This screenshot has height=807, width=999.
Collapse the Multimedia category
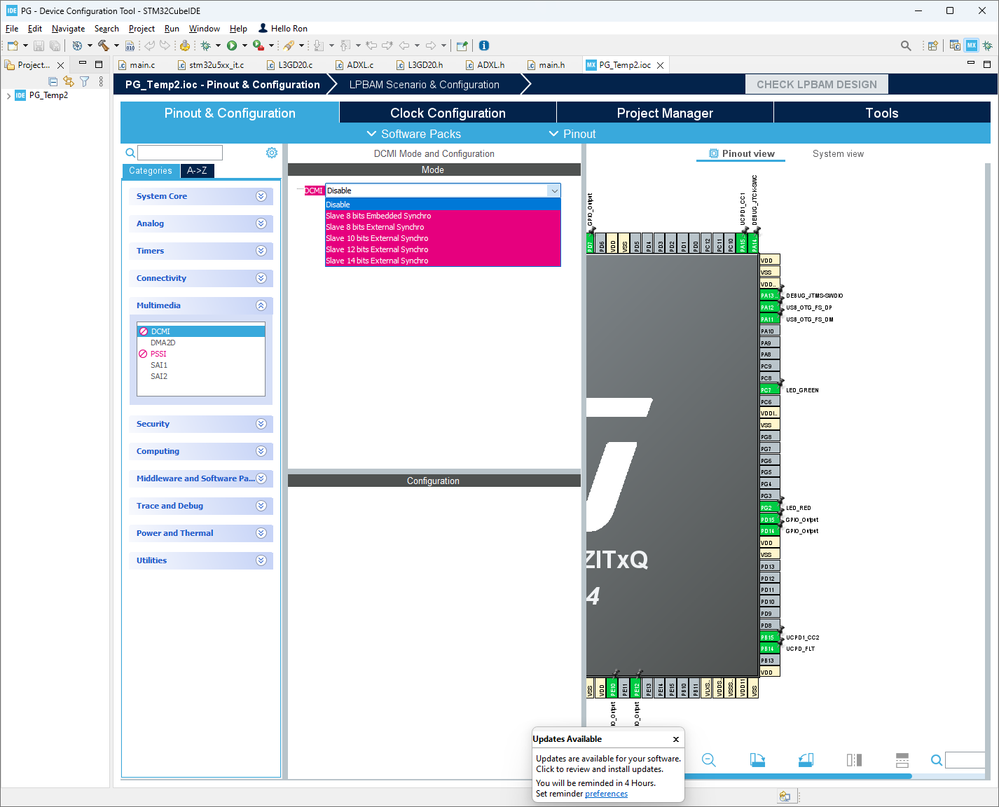(201, 306)
